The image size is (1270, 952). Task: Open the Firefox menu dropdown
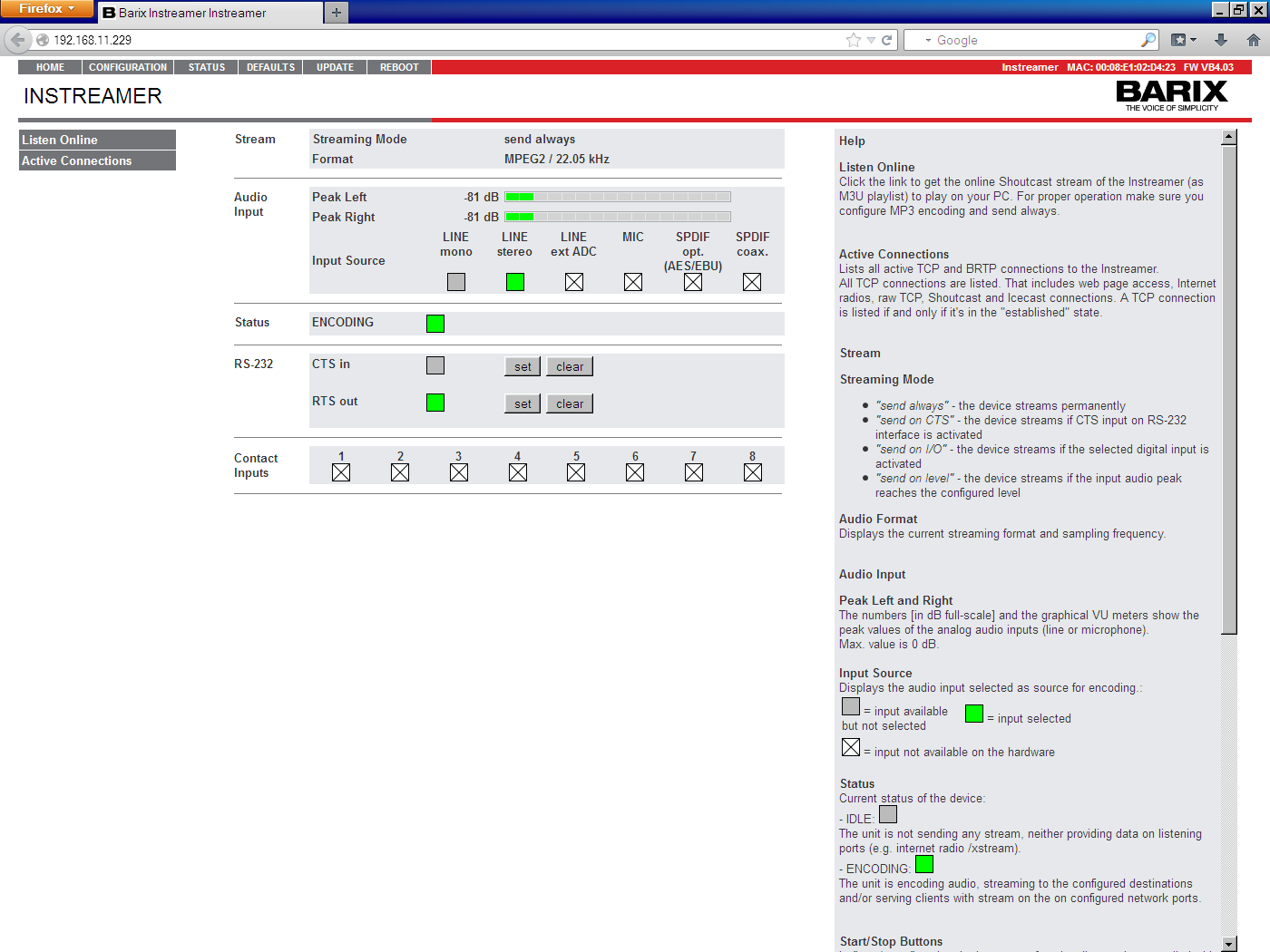(46, 9)
